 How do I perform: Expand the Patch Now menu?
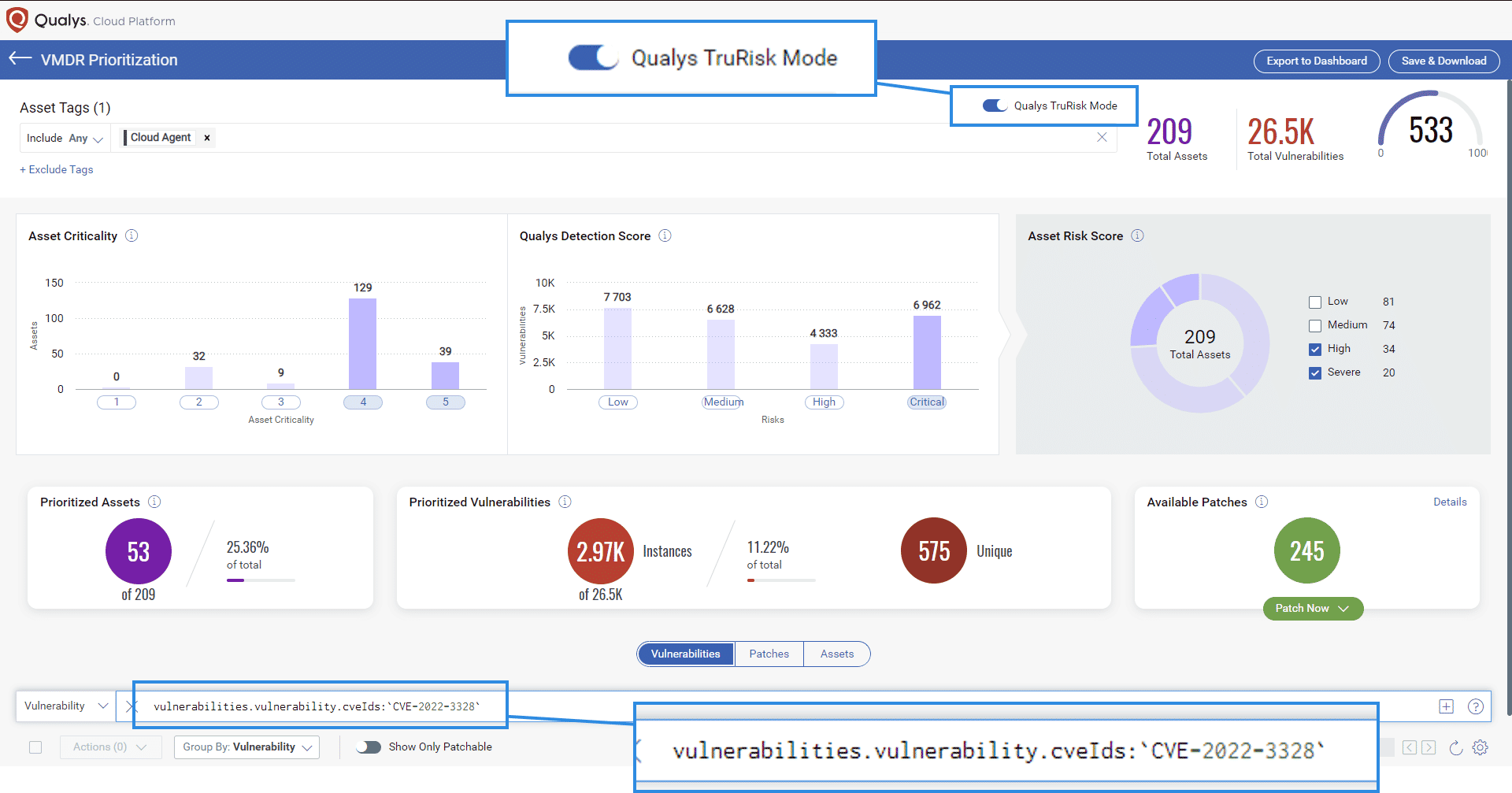coord(1313,608)
